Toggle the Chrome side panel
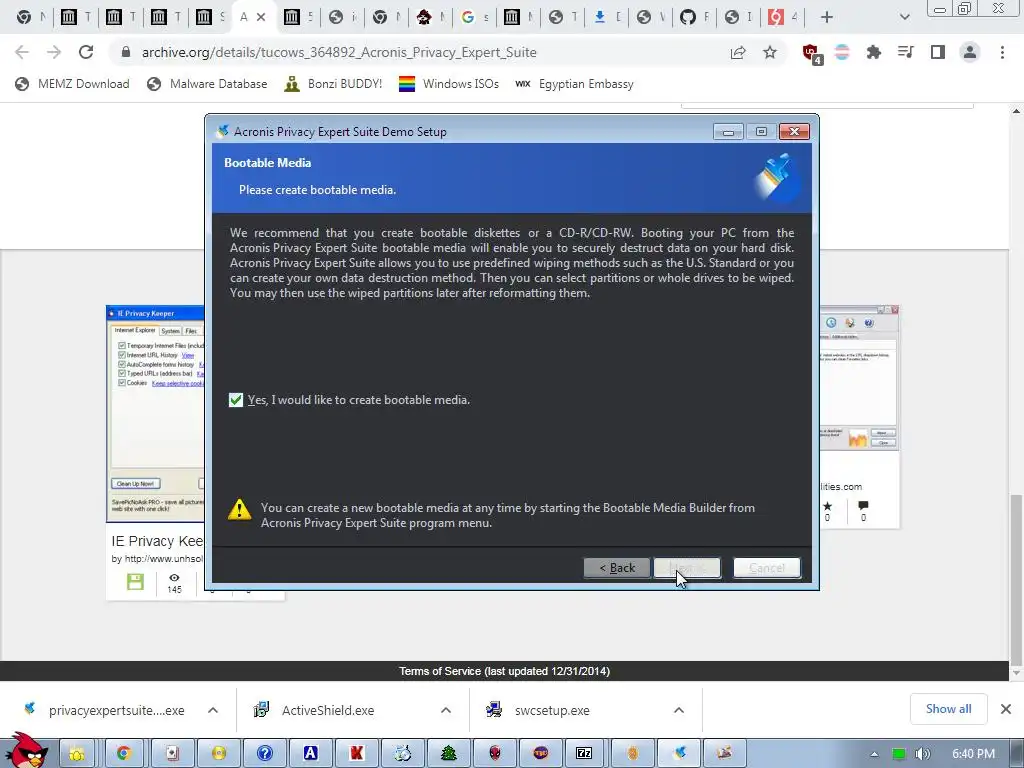 click(937, 52)
